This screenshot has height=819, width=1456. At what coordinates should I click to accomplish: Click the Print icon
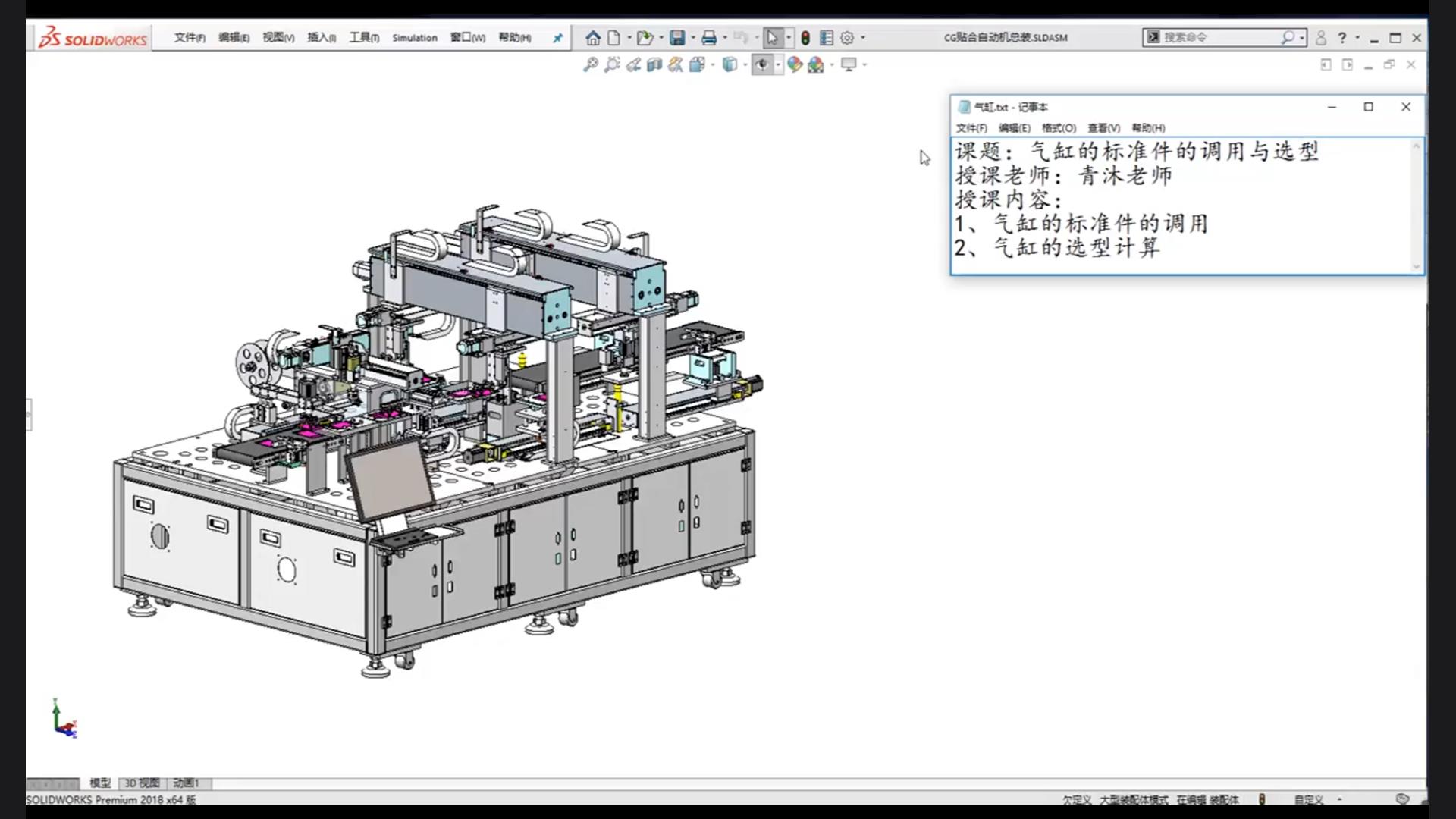(709, 38)
